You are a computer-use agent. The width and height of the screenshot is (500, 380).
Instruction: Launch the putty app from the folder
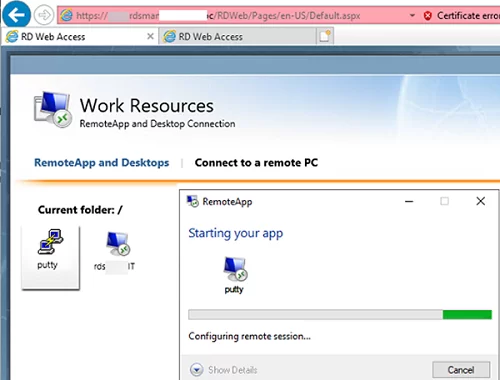[x=51, y=257]
